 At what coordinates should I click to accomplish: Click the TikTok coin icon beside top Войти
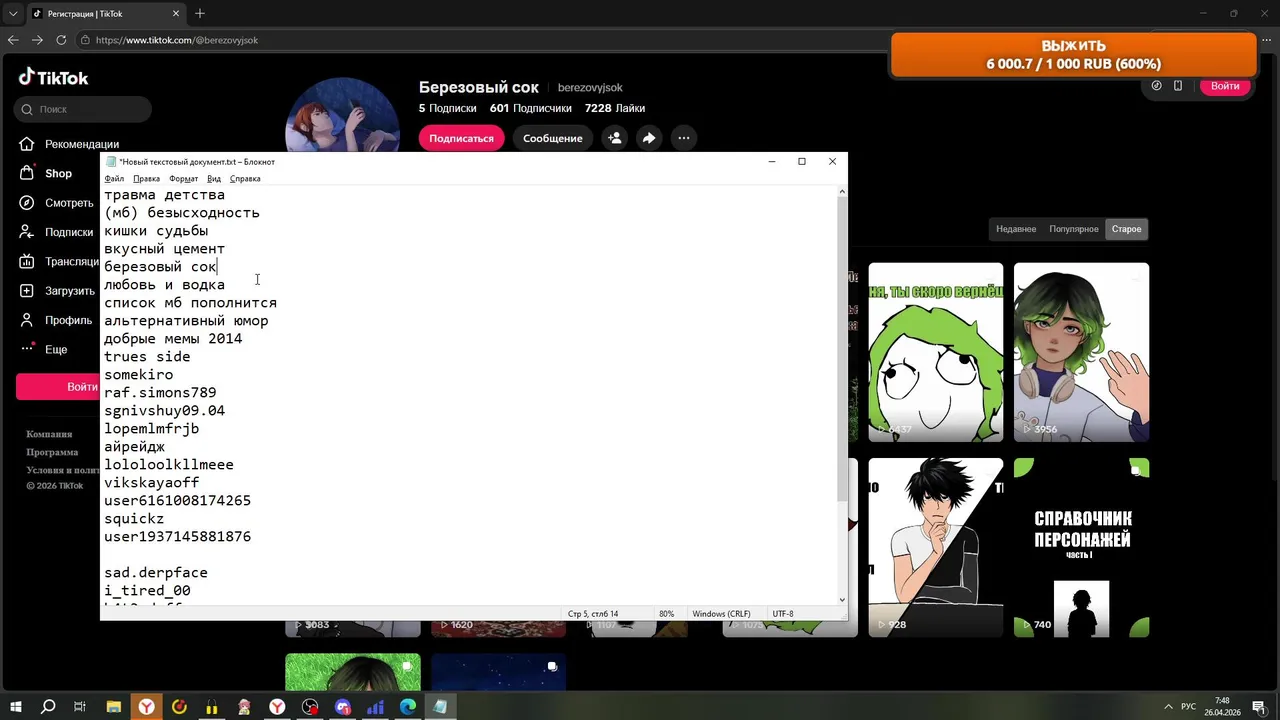(x=1156, y=86)
